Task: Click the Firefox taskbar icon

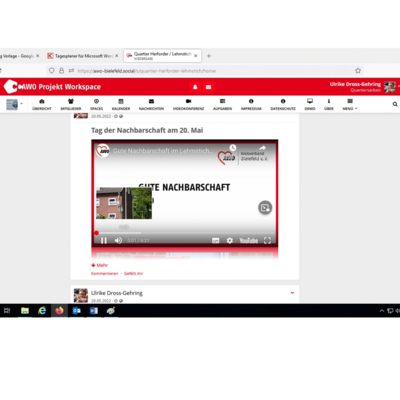Action: (59, 311)
